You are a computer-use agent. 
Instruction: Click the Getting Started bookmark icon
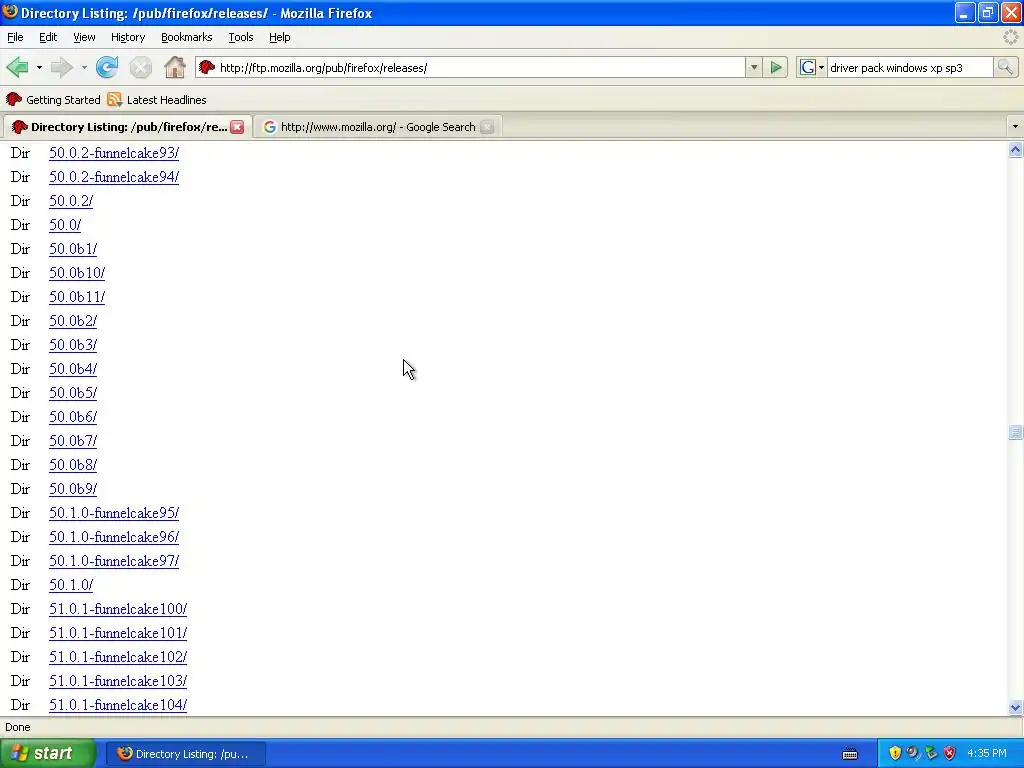click(x=14, y=99)
